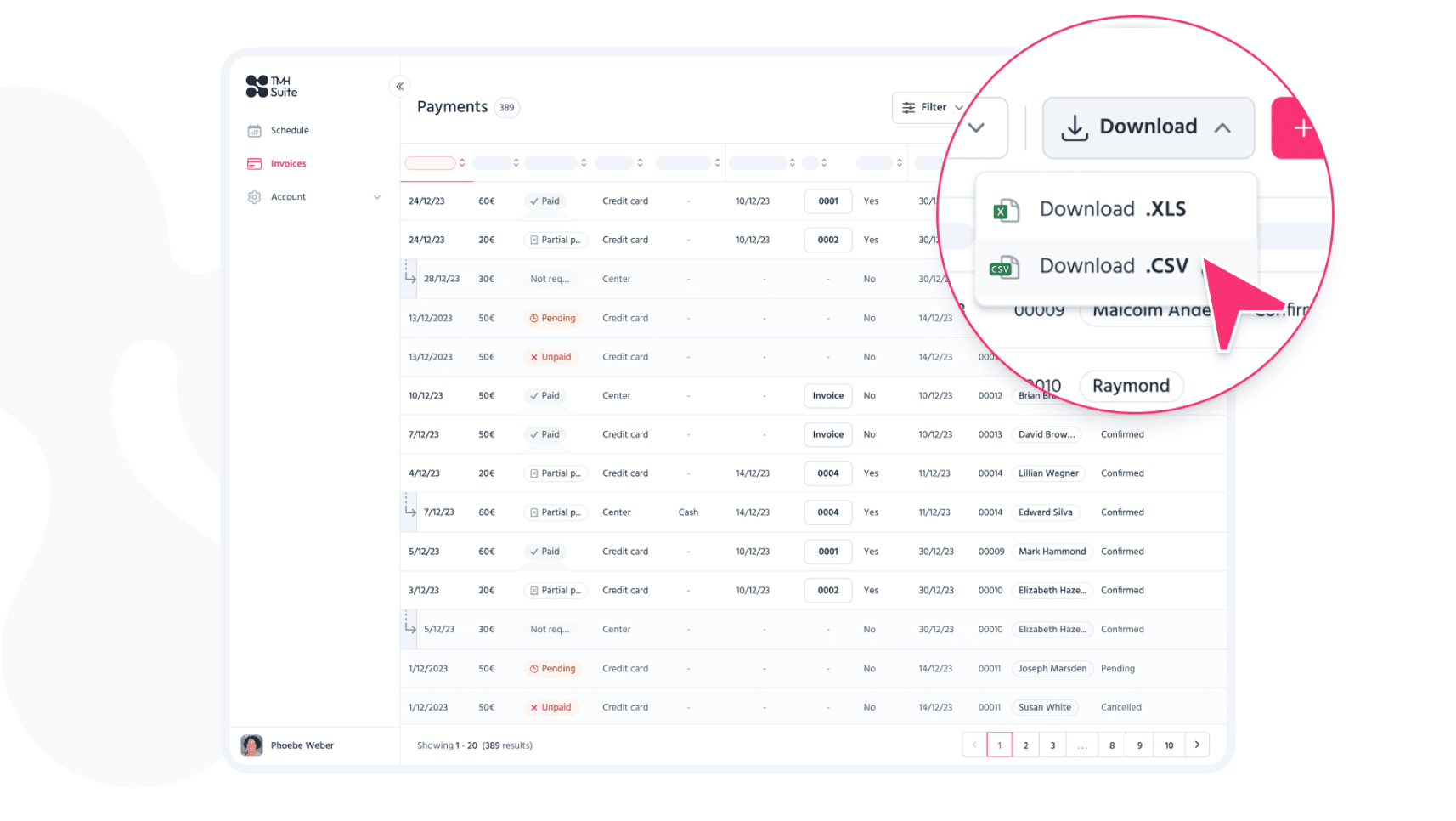Open the Elizabeth Haze... chip in the 3/12/23 row
The height and width of the screenshot is (821, 1456).
point(1052,591)
